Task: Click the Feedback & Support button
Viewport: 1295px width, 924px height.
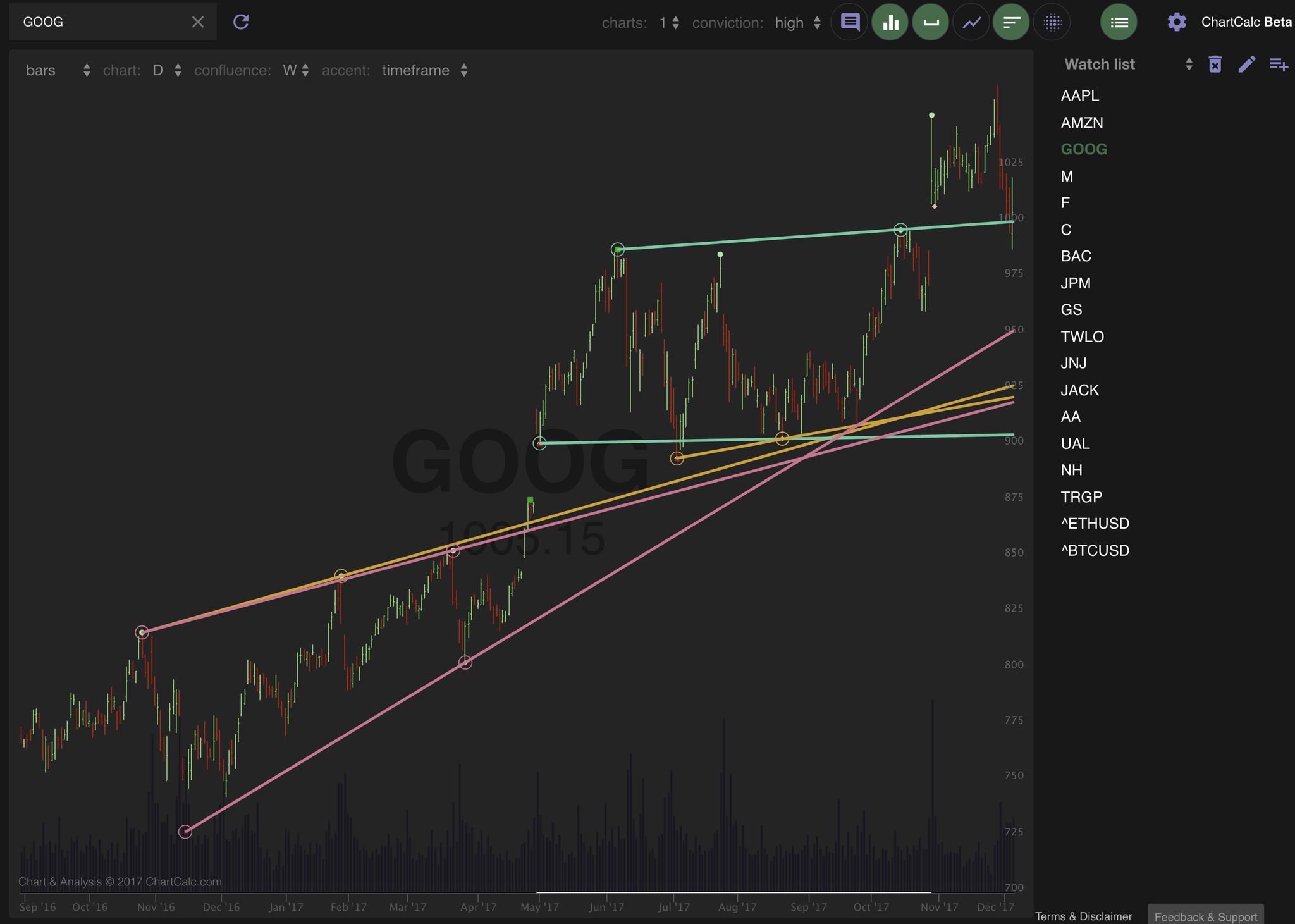Action: pos(1206,916)
